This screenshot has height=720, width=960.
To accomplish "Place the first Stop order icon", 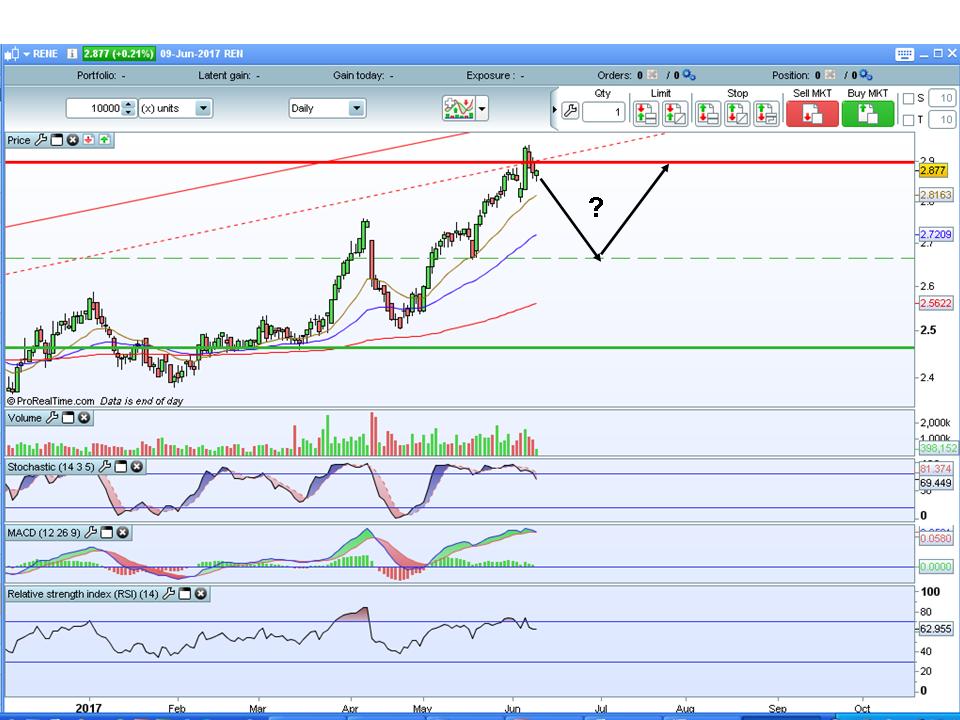I will point(708,114).
